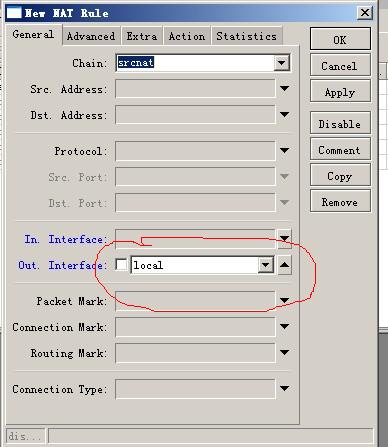Confirm the rule with OK
The height and width of the screenshot is (447, 388).
[x=340, y=40]
